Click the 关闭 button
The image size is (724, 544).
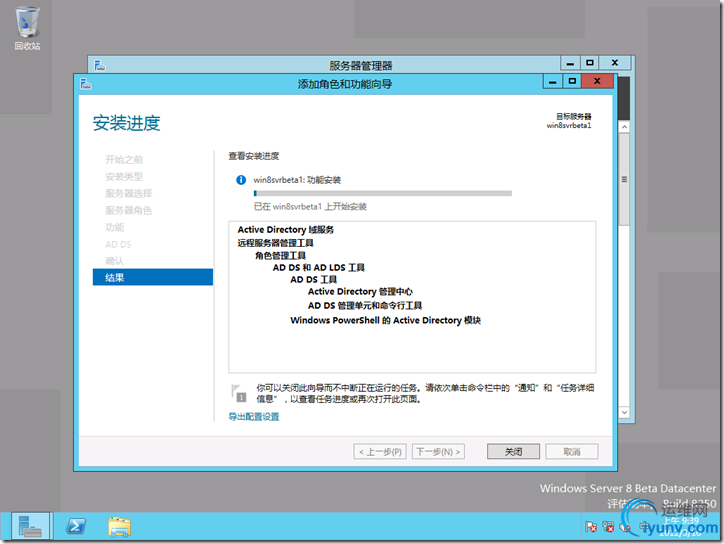(513, 452)
